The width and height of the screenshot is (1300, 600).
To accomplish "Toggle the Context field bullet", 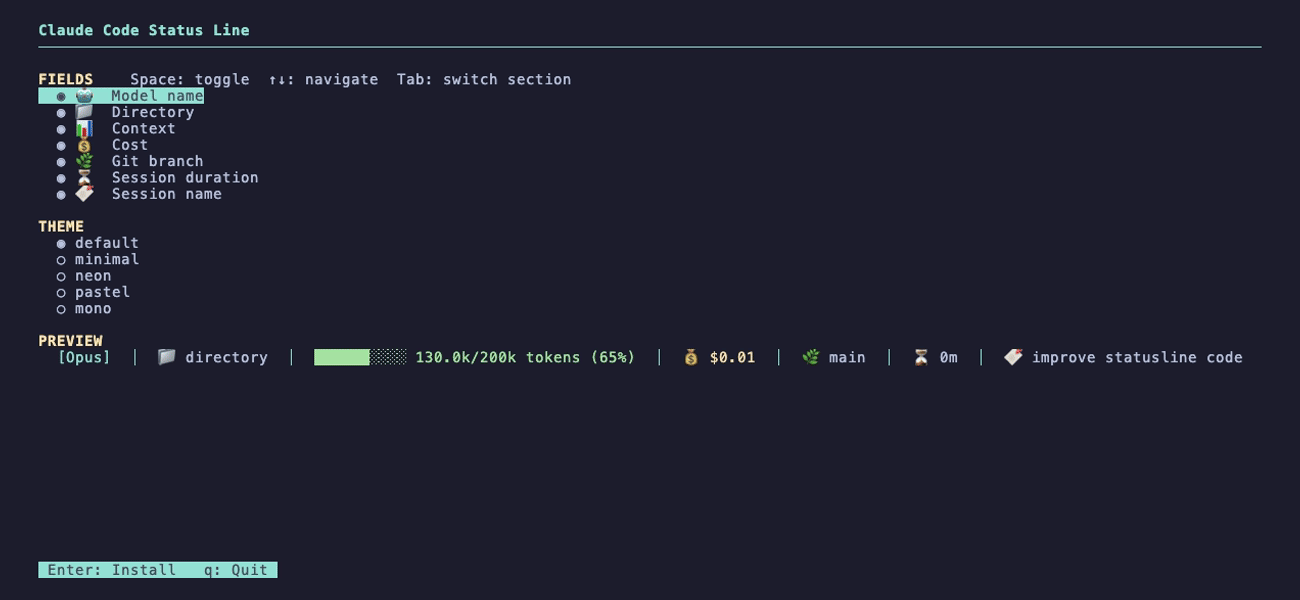I will pyautogui.click(x=61, y=129).
